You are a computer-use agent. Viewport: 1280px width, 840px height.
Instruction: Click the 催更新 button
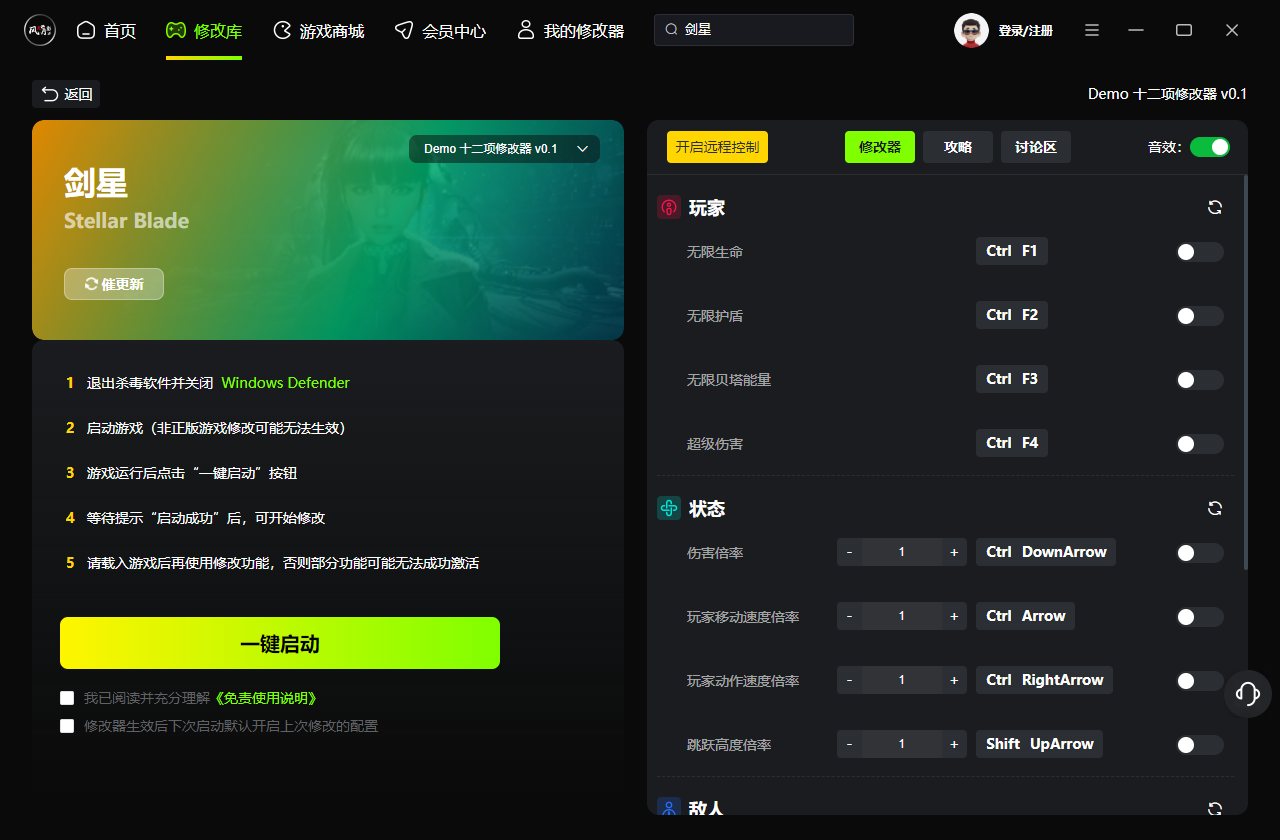[x=114, y=284]
